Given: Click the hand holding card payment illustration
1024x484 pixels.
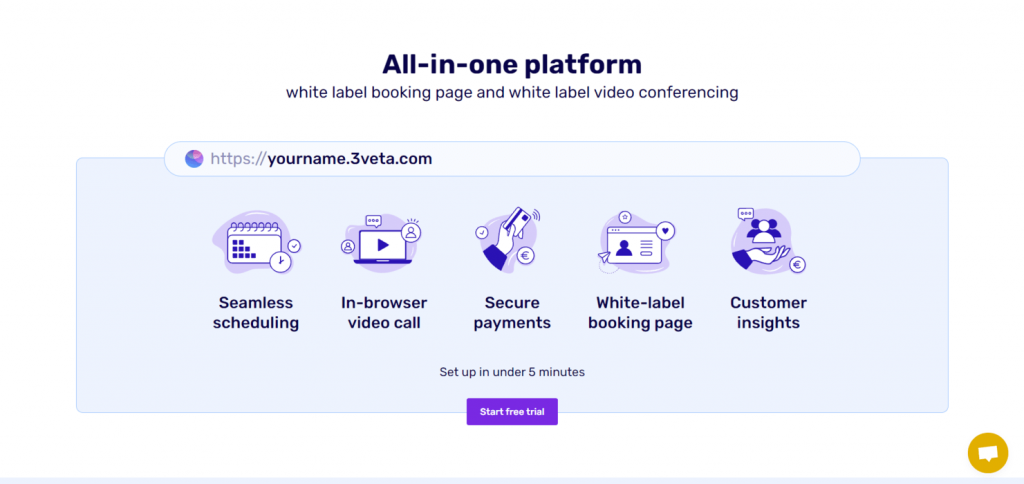Looking at the screenshot, I should [510, 239].
